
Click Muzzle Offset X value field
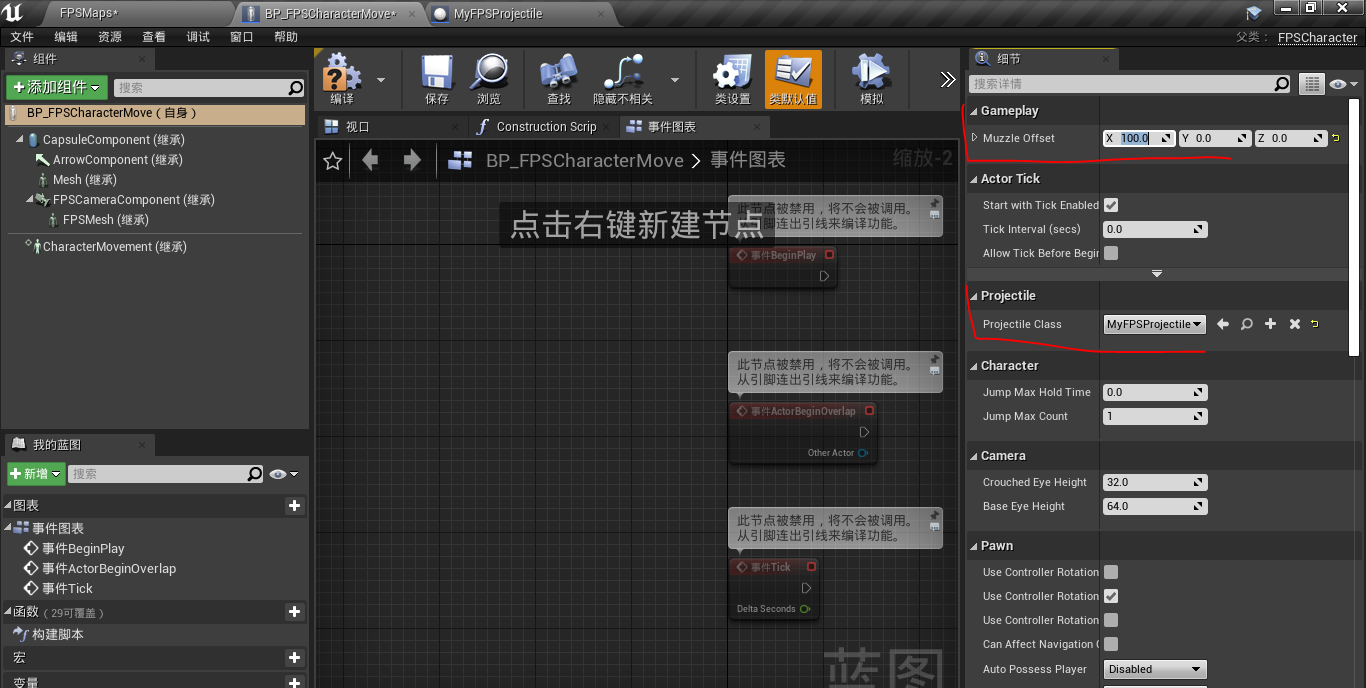(1139, 138)
